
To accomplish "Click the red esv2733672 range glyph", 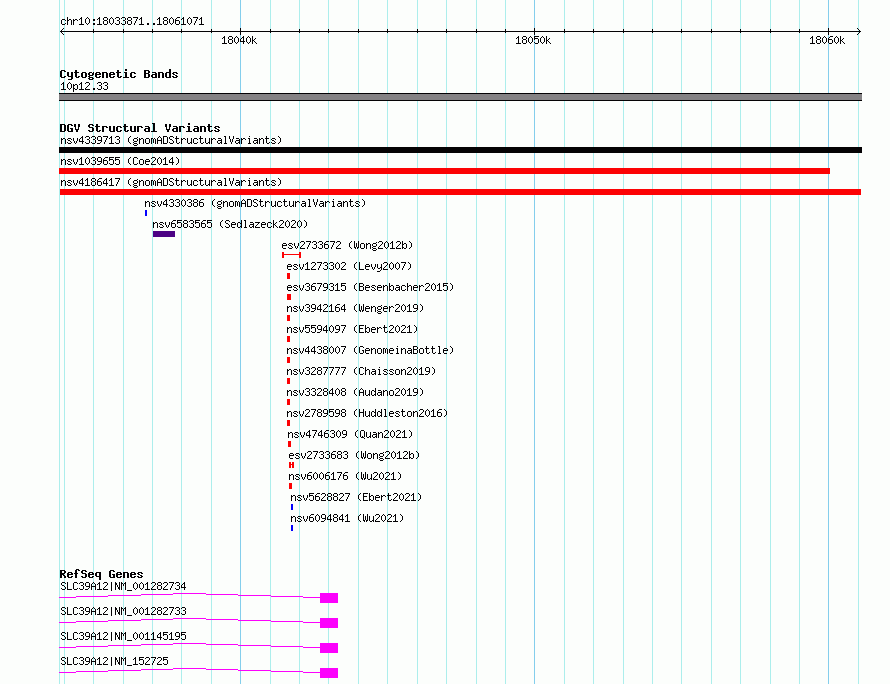I will [x=291, y=255].
